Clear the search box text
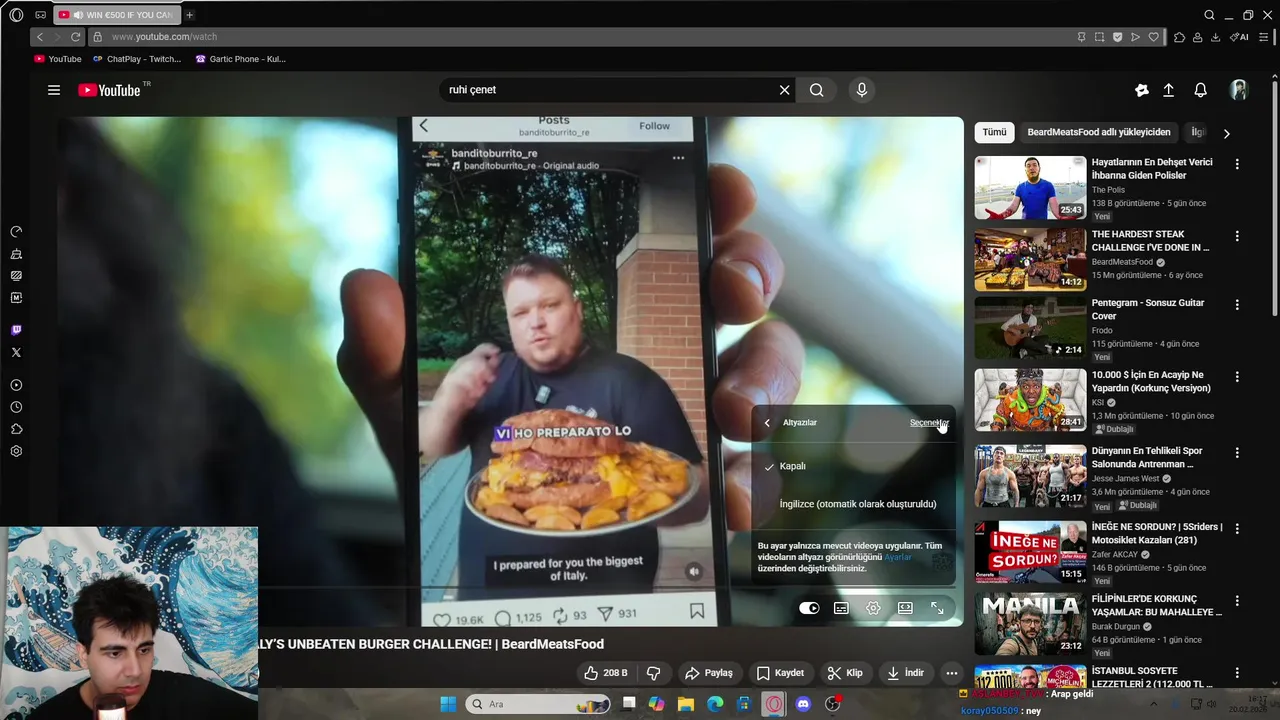The height and width of the screenshot is (720, 1280). pyautogui.click(x=785, y=90)
